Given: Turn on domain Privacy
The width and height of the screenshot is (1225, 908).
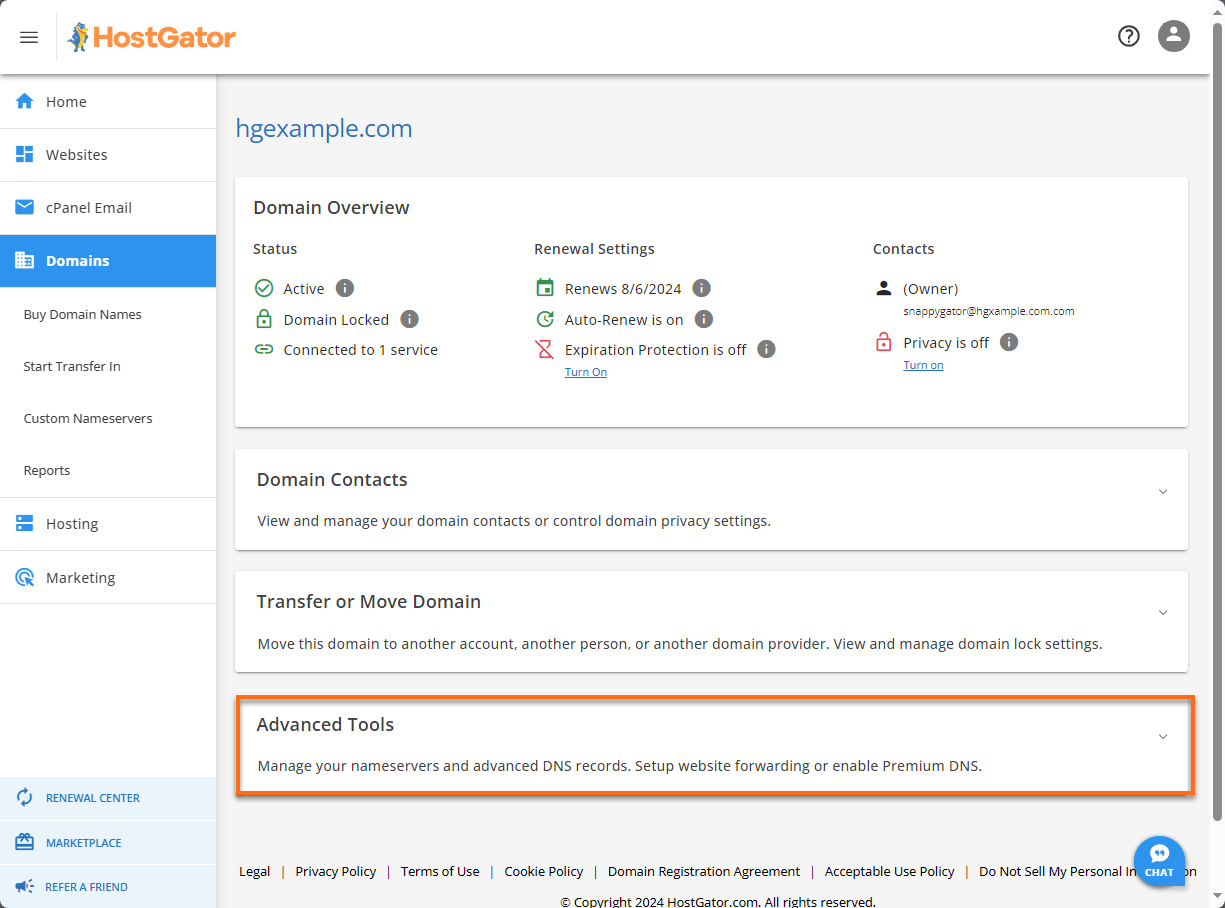Looking at the screenshot, I should pos(923,364).
